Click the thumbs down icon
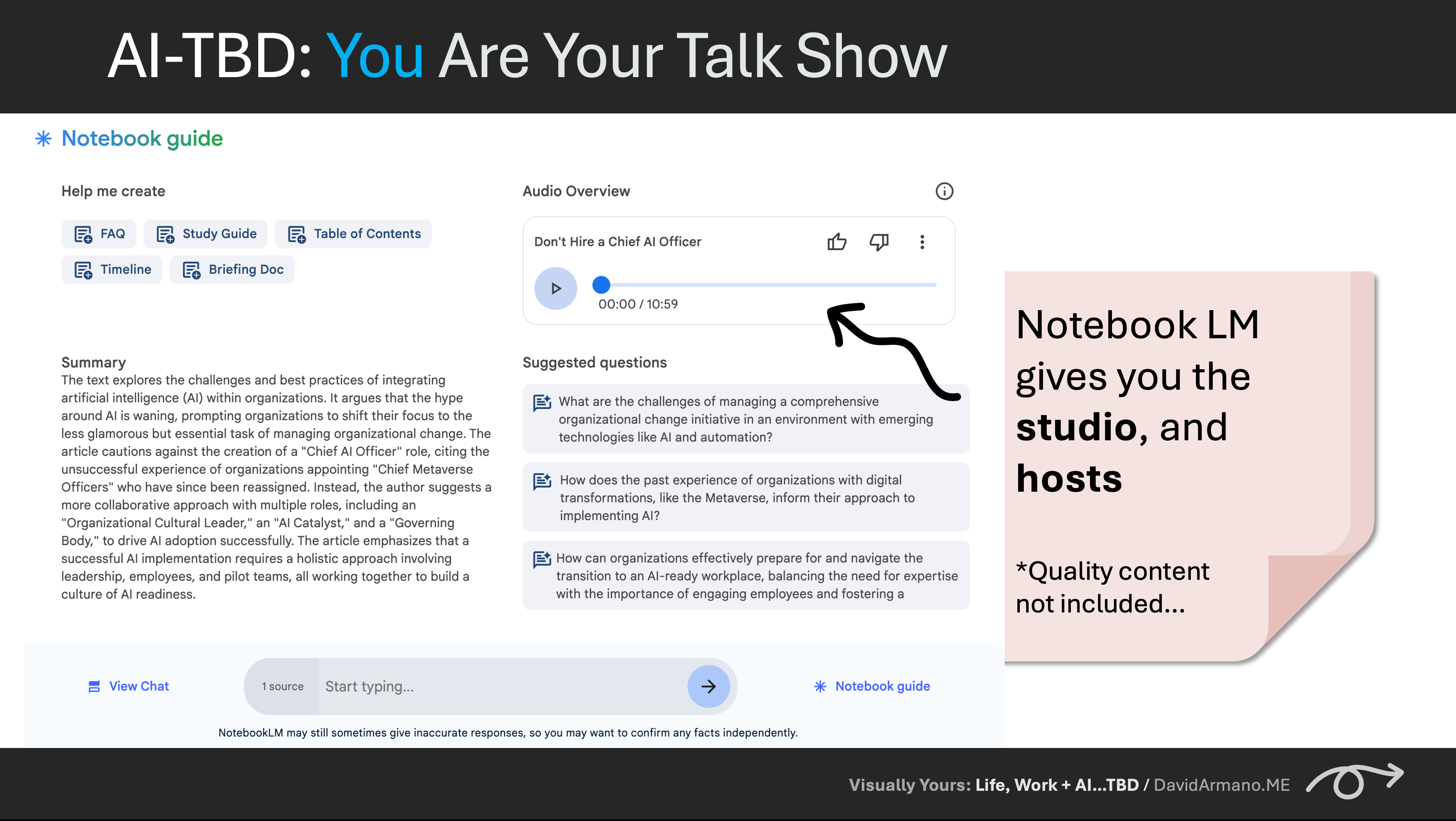The image size is (1456, 821). pos(879,242)
